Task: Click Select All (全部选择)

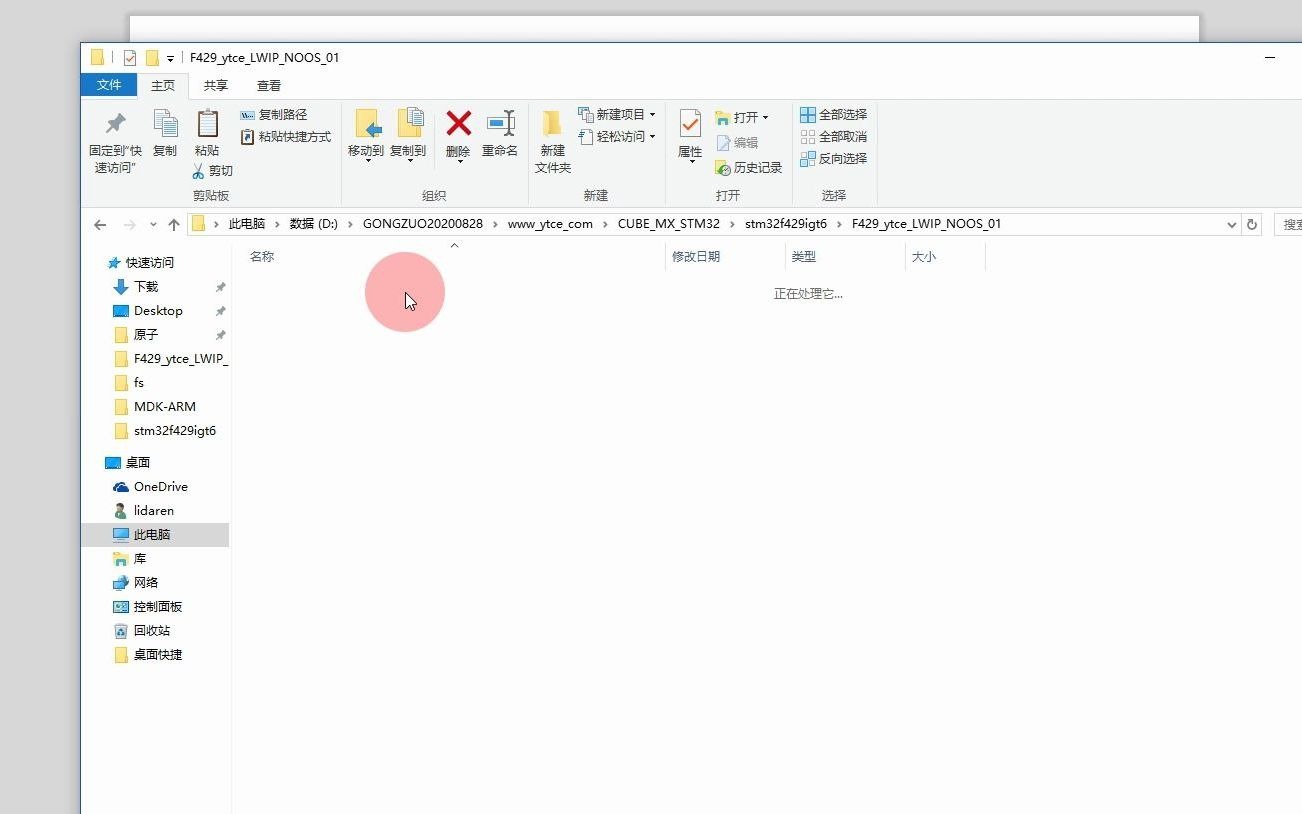Action: (834, 113)
